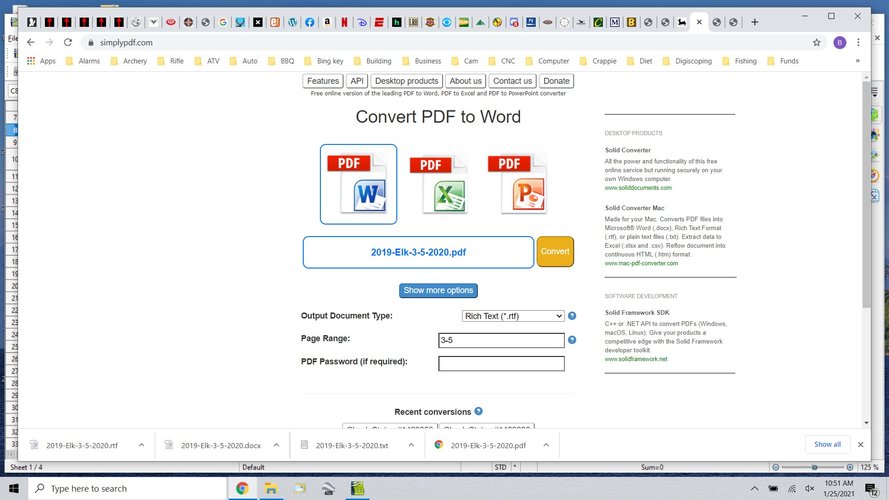This screenshot has width=889, height=500.
Task: Click the simplypdf.com address bar
Action: tap(448, 43)
